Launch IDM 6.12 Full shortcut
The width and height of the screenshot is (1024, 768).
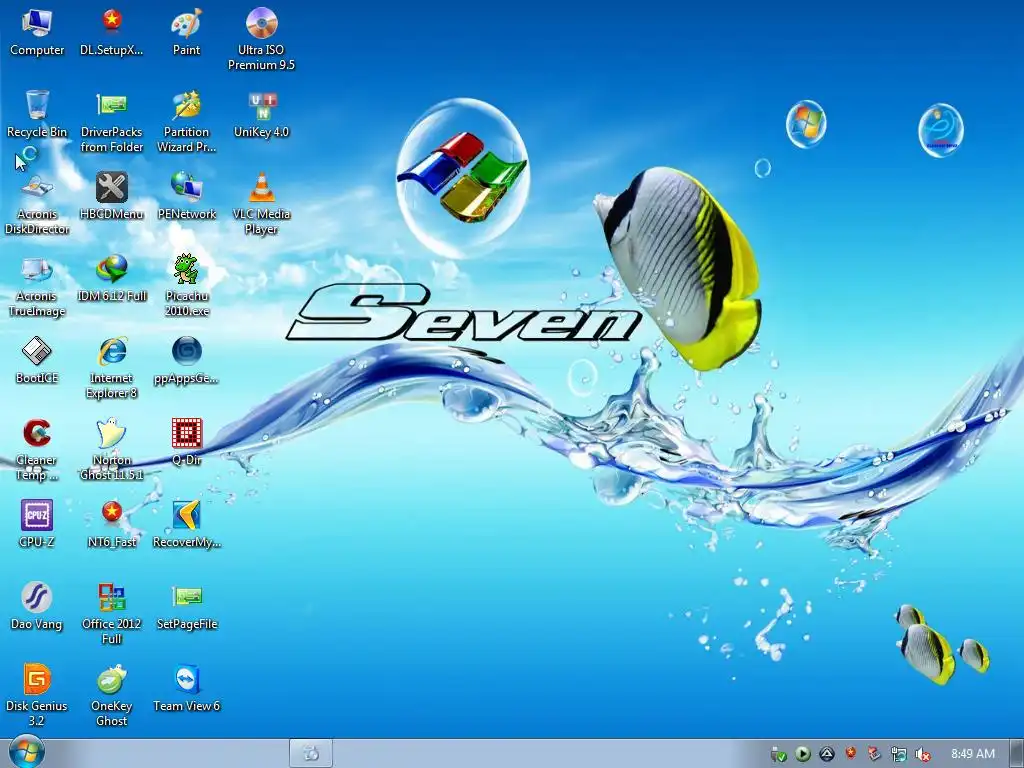(x=112, y=278)
